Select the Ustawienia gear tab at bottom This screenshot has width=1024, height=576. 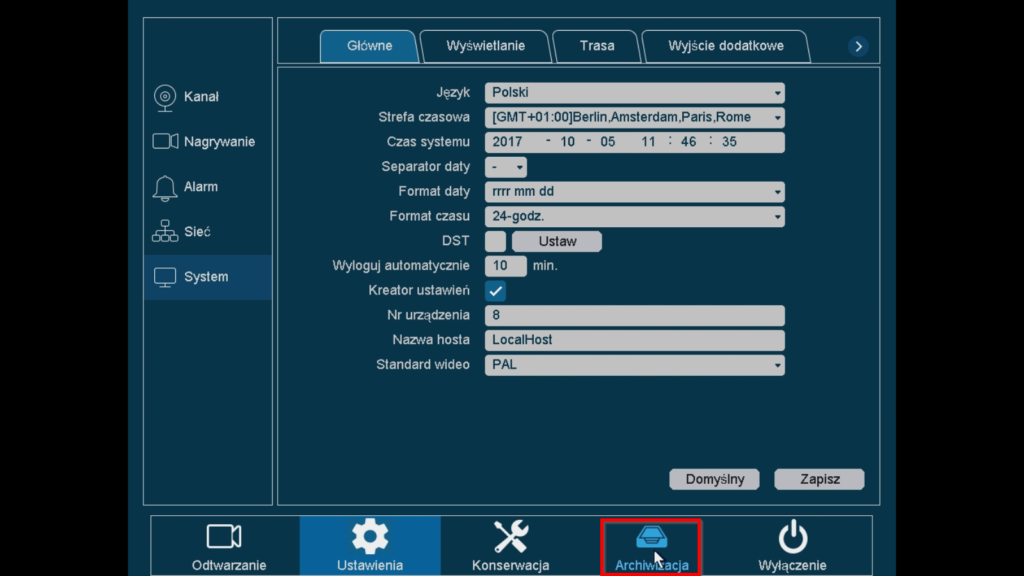tap(368, 545)
